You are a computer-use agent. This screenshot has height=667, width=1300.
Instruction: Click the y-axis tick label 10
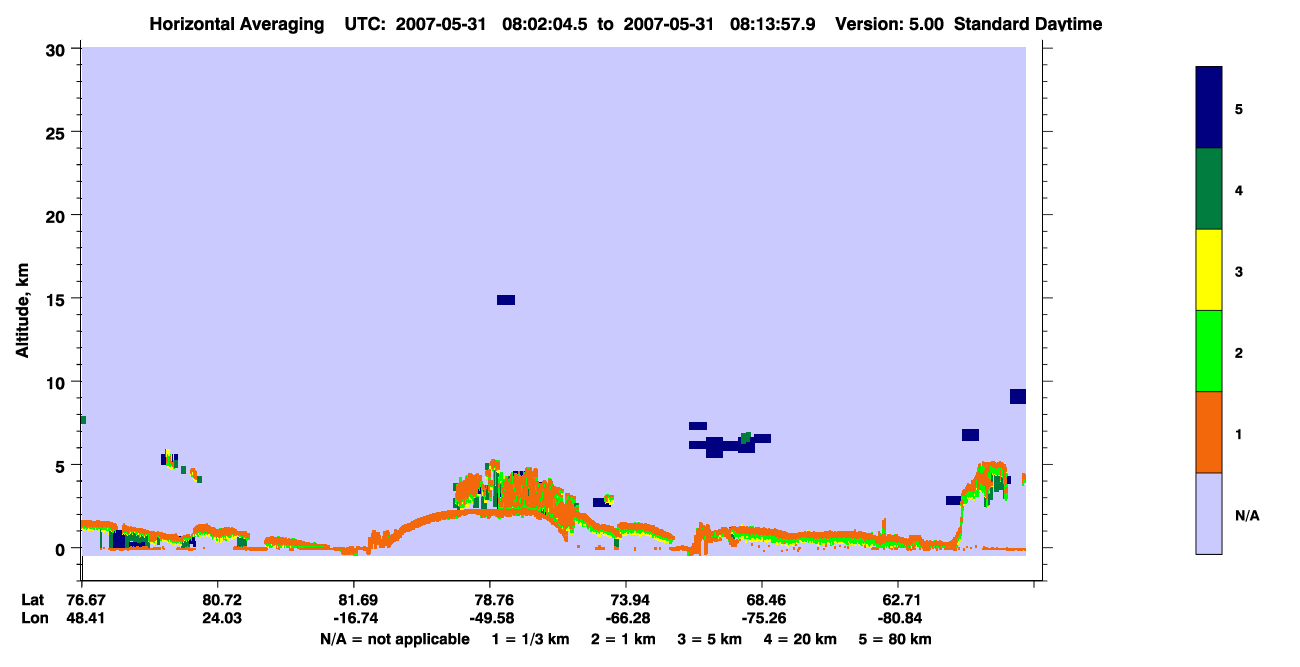click(57, 382)
